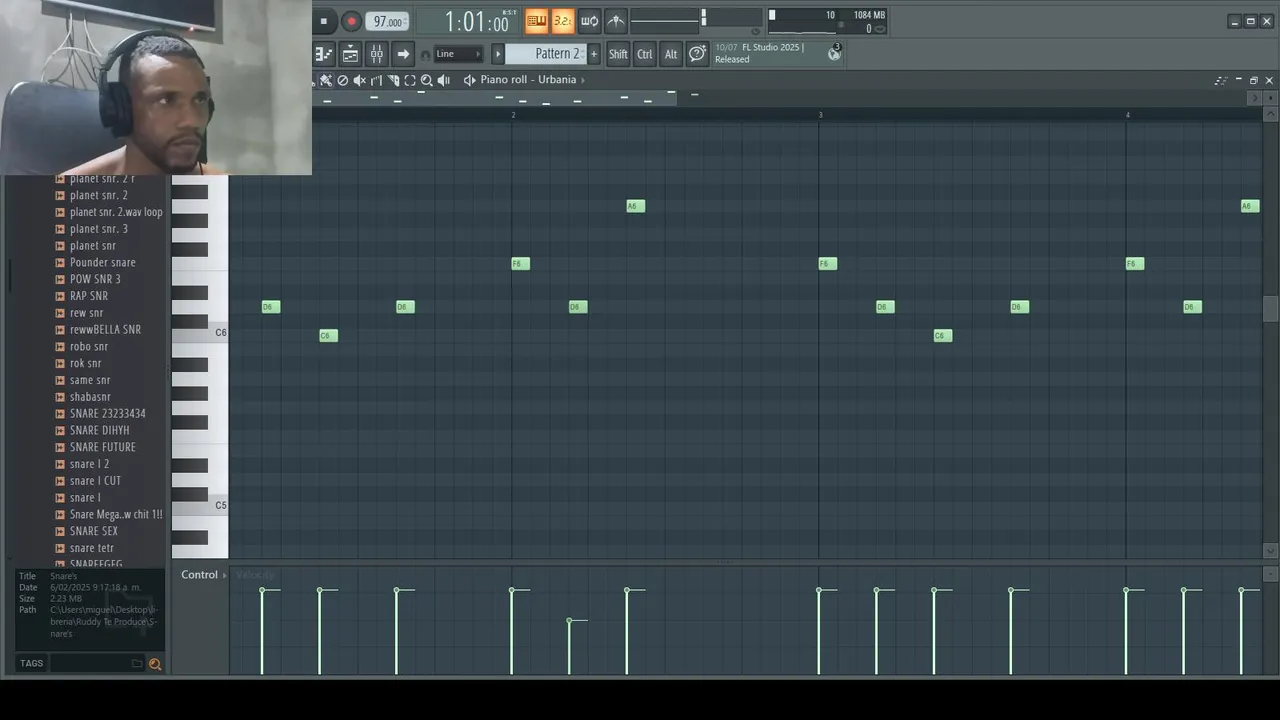Toggle the Shift modifier button
The height and width of the screenshot is (720, 1280).
click(618, 54)
